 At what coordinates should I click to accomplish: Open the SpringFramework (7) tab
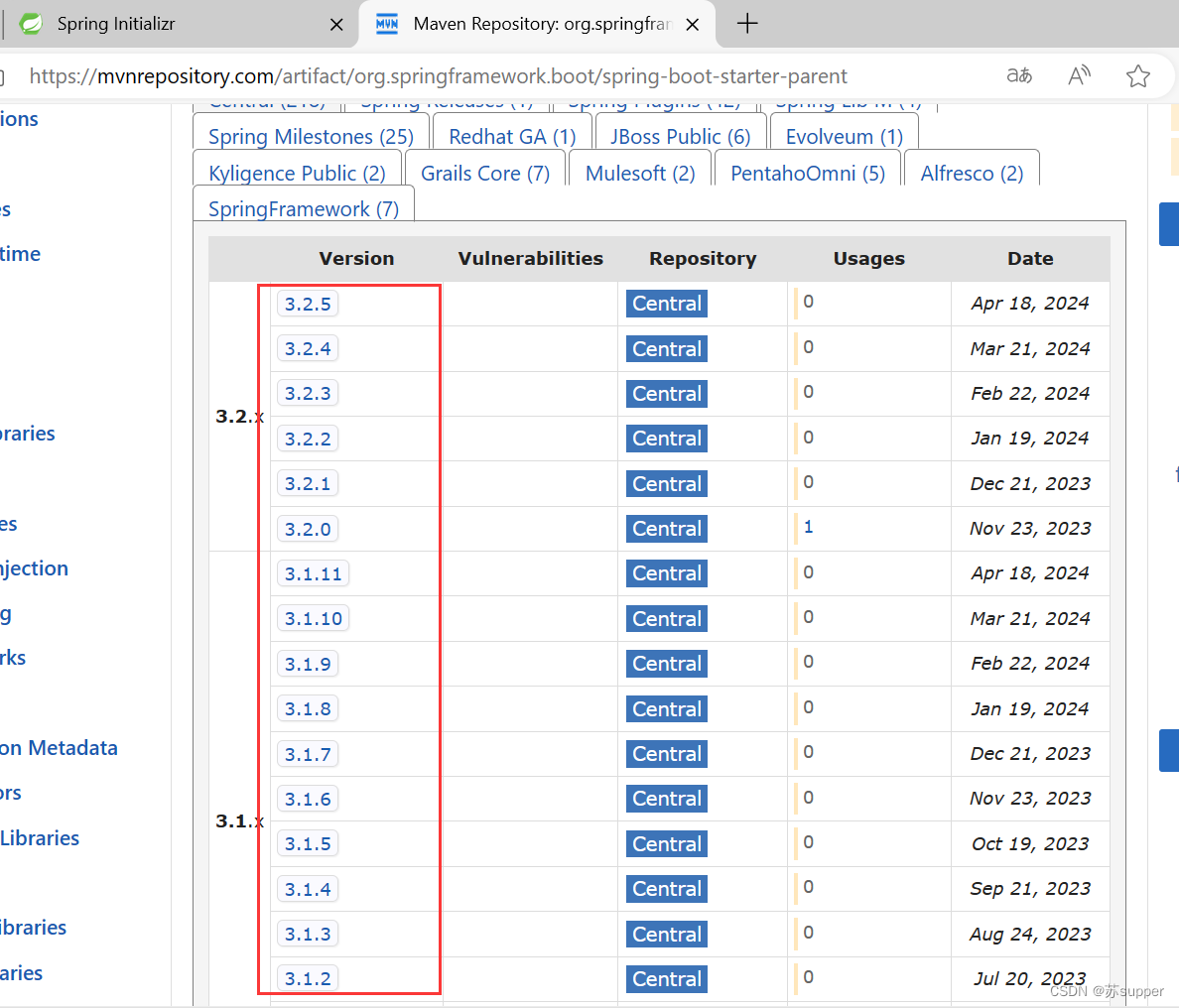(304, 209)
